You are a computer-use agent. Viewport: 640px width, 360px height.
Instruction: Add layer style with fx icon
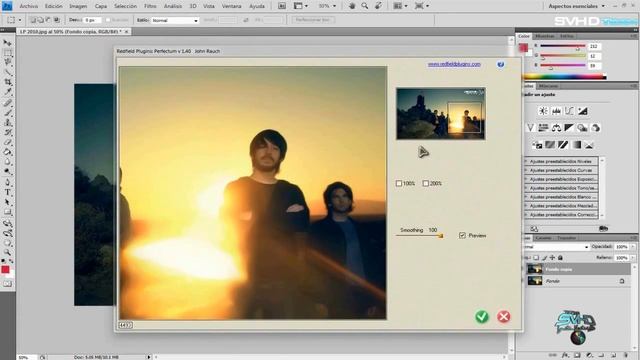[565, 355]
